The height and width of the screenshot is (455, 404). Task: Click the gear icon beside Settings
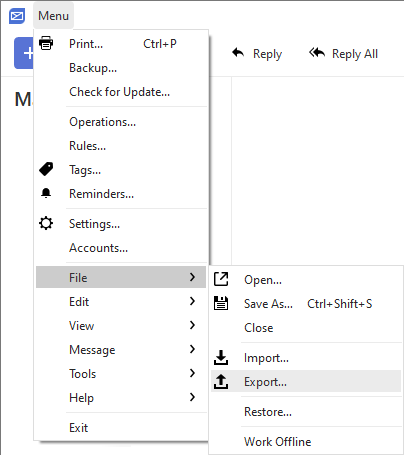tap(46, 223)
